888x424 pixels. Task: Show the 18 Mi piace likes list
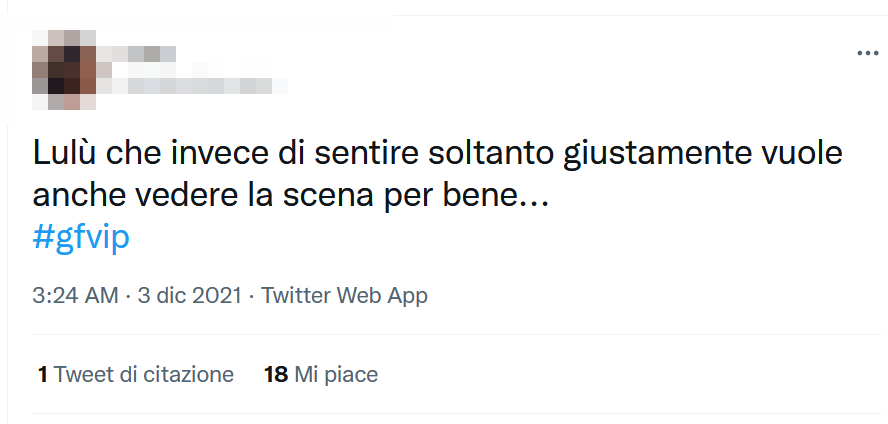pos(321,375)
